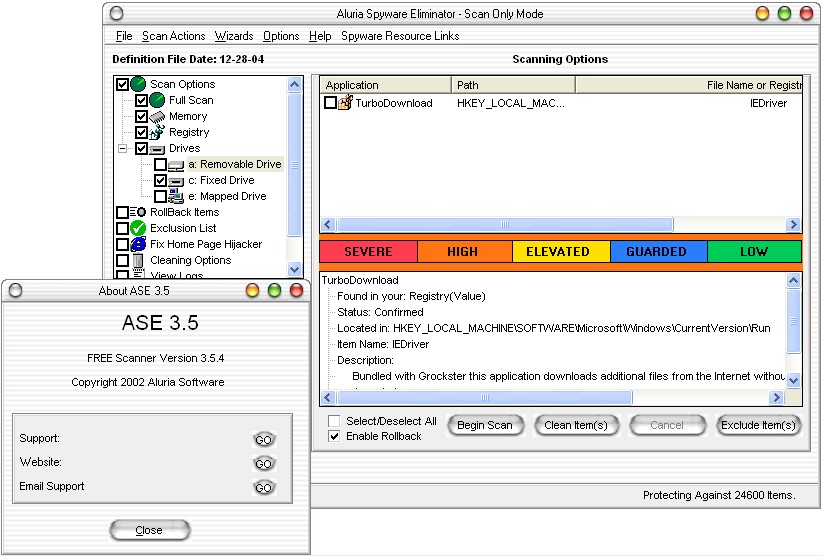
Task: Toggle the Memory checkbox
Action: pos(141,116)
